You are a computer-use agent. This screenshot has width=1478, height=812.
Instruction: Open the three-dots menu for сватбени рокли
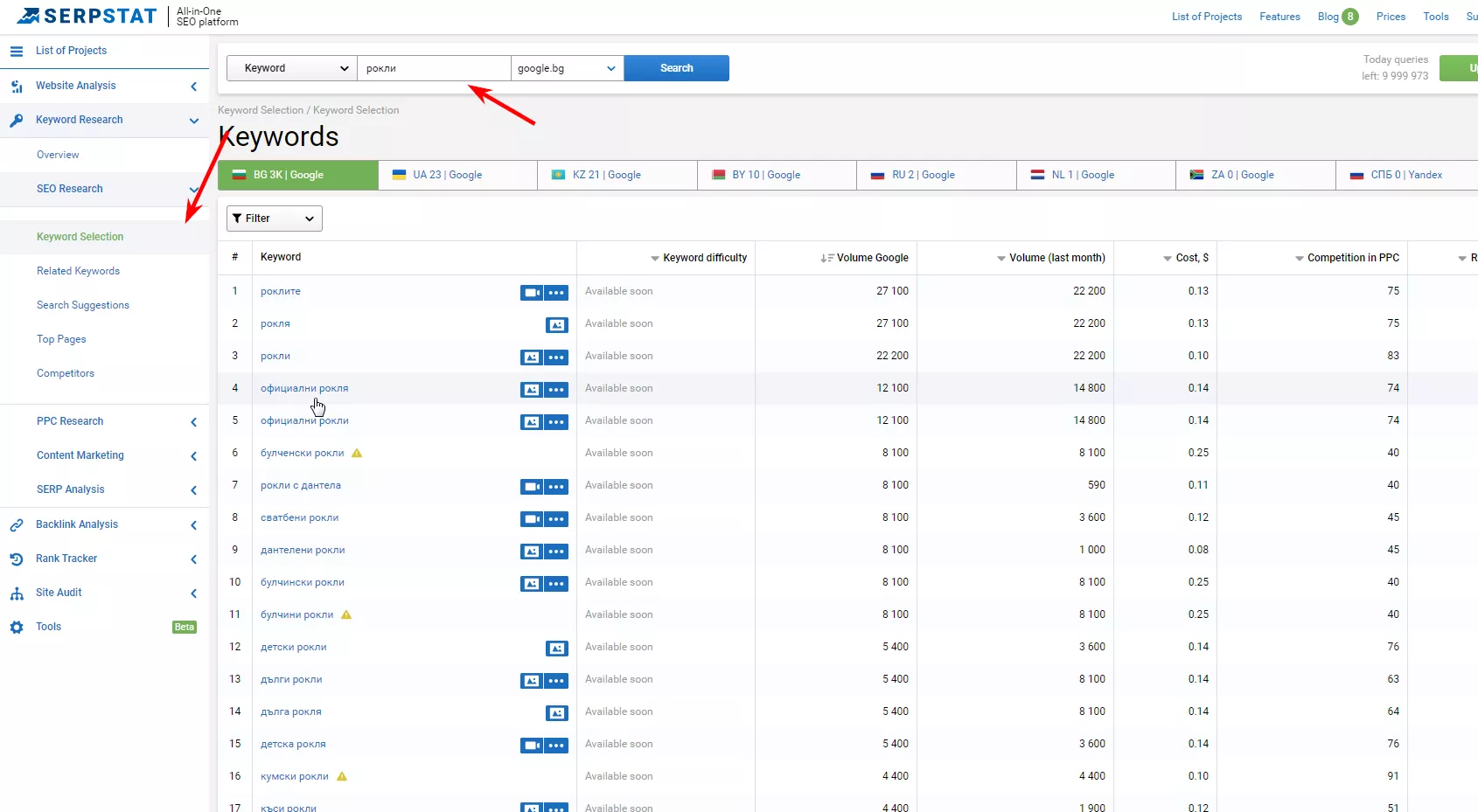pyautogui.click(x=556, y=519)
